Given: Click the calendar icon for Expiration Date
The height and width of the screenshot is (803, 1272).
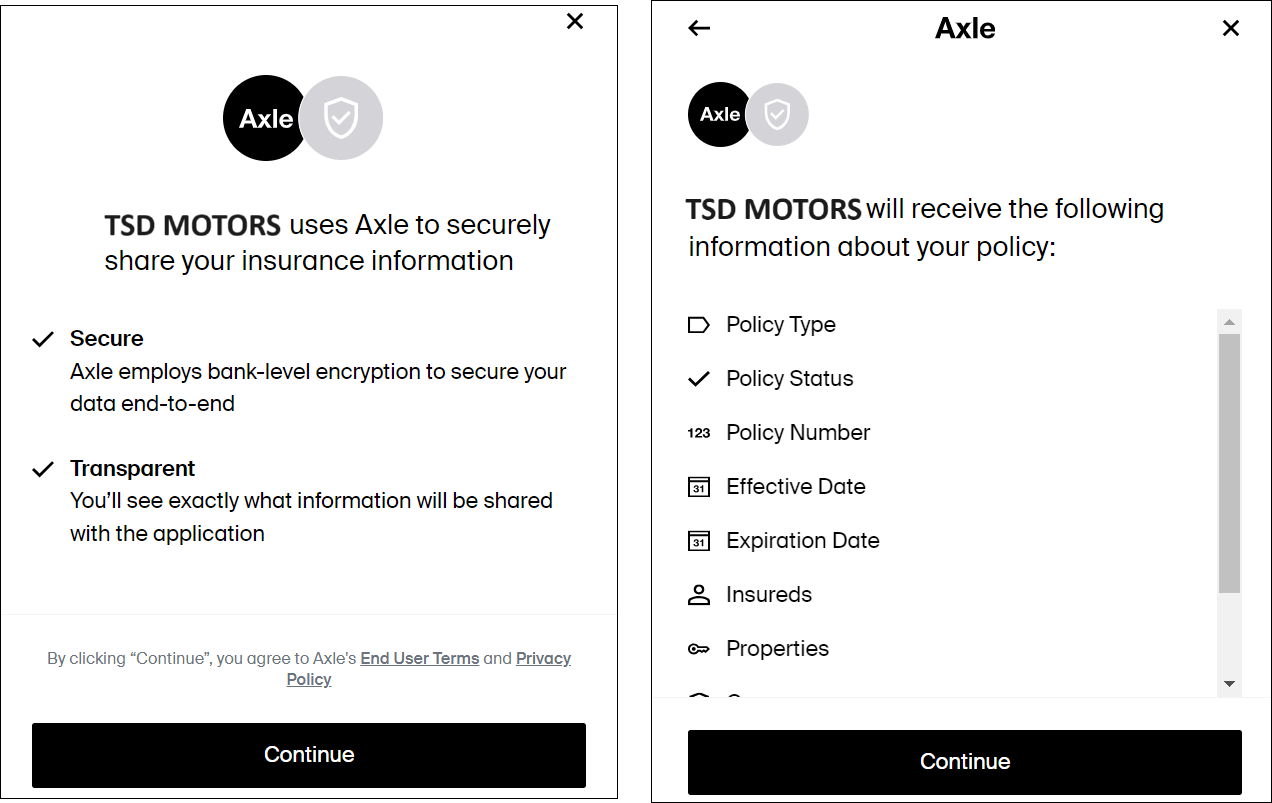Looking at the screenshot, I should coord(701,540).
